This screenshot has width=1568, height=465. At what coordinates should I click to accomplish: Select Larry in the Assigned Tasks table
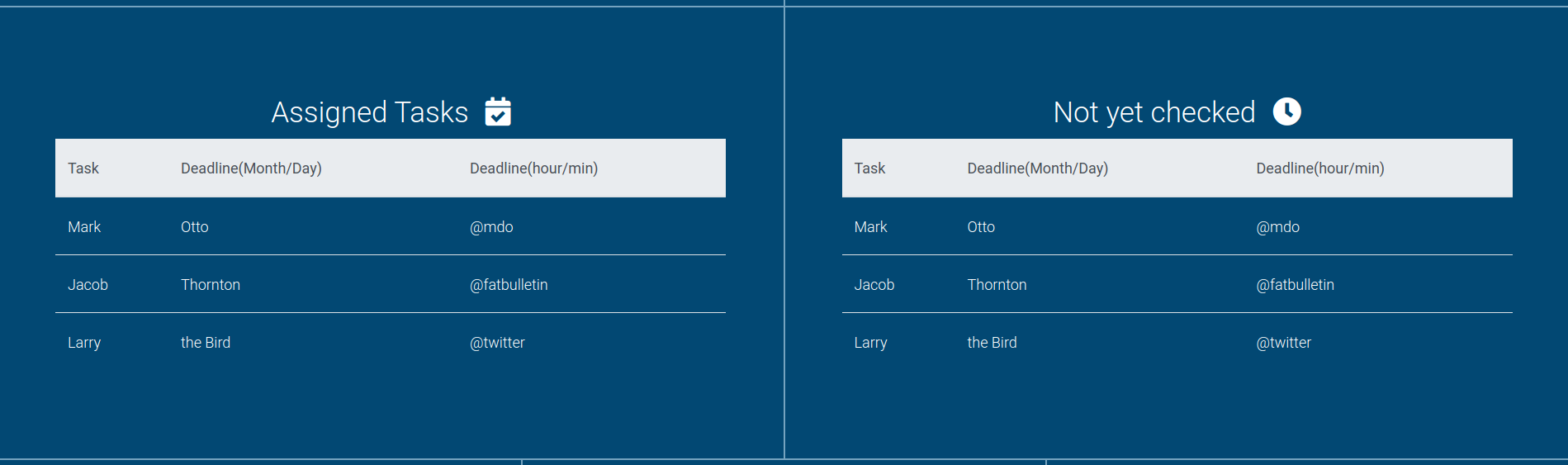(x=84, y=343)
